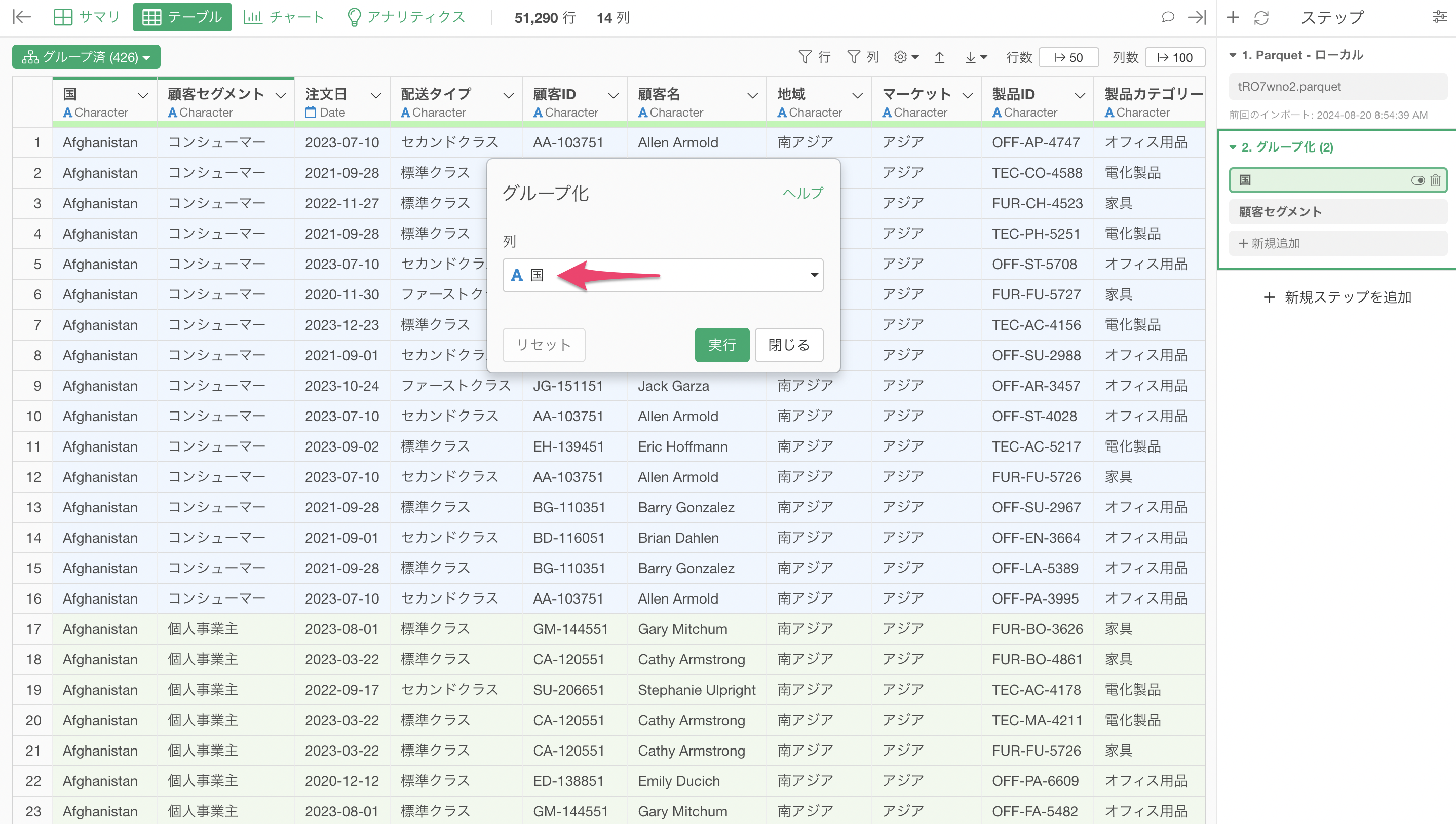Click the 行数 50 input field

[x=1068, y=57]
